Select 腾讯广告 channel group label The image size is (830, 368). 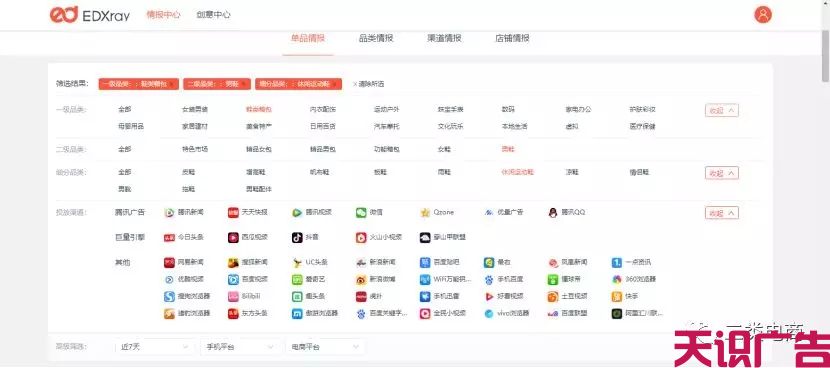(130, 212)
